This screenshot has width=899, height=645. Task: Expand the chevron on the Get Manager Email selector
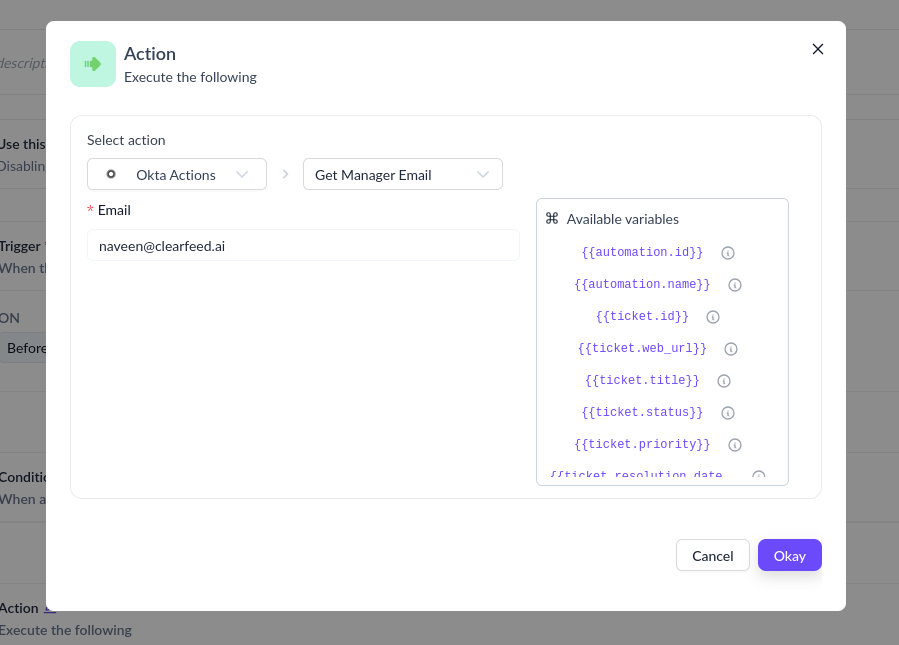pyautogui.click(x=485, y=173)
